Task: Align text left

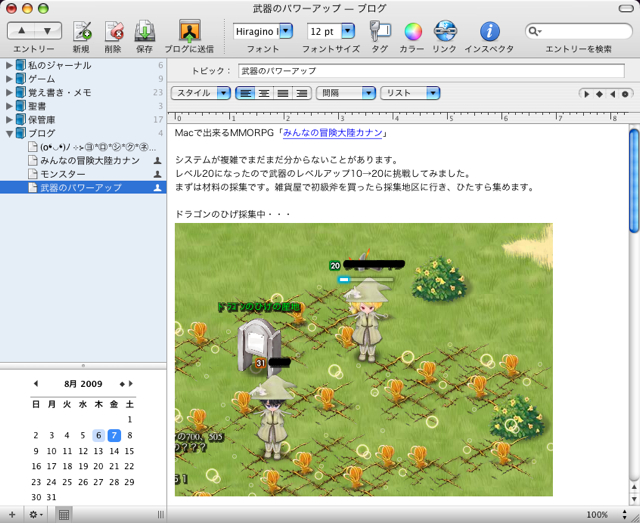Action: point(245,93)
